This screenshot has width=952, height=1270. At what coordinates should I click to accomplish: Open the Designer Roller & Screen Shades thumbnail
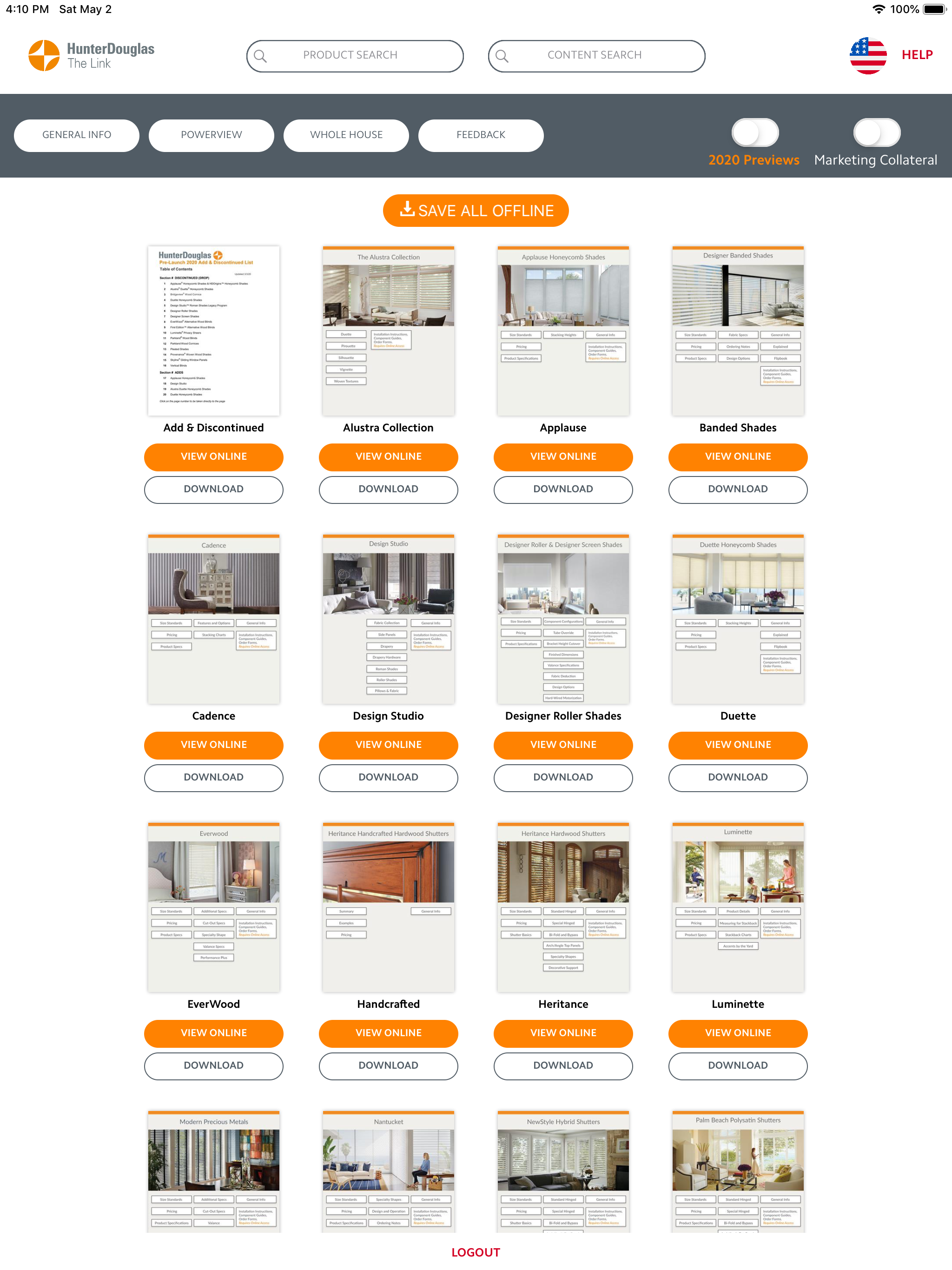pos(563,619)
